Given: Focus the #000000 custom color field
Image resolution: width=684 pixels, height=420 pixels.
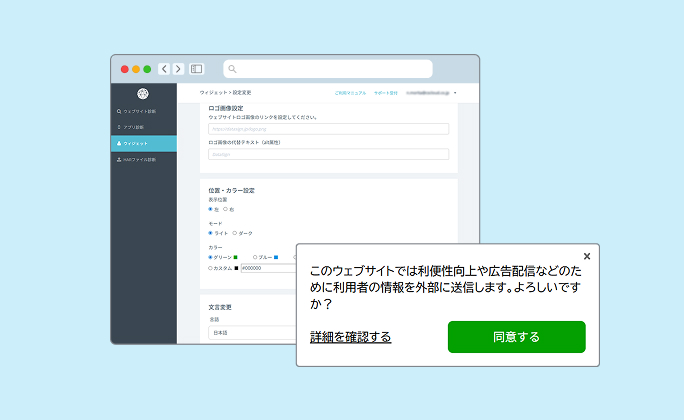Looking at the screenshot, I should pos(269,268).
